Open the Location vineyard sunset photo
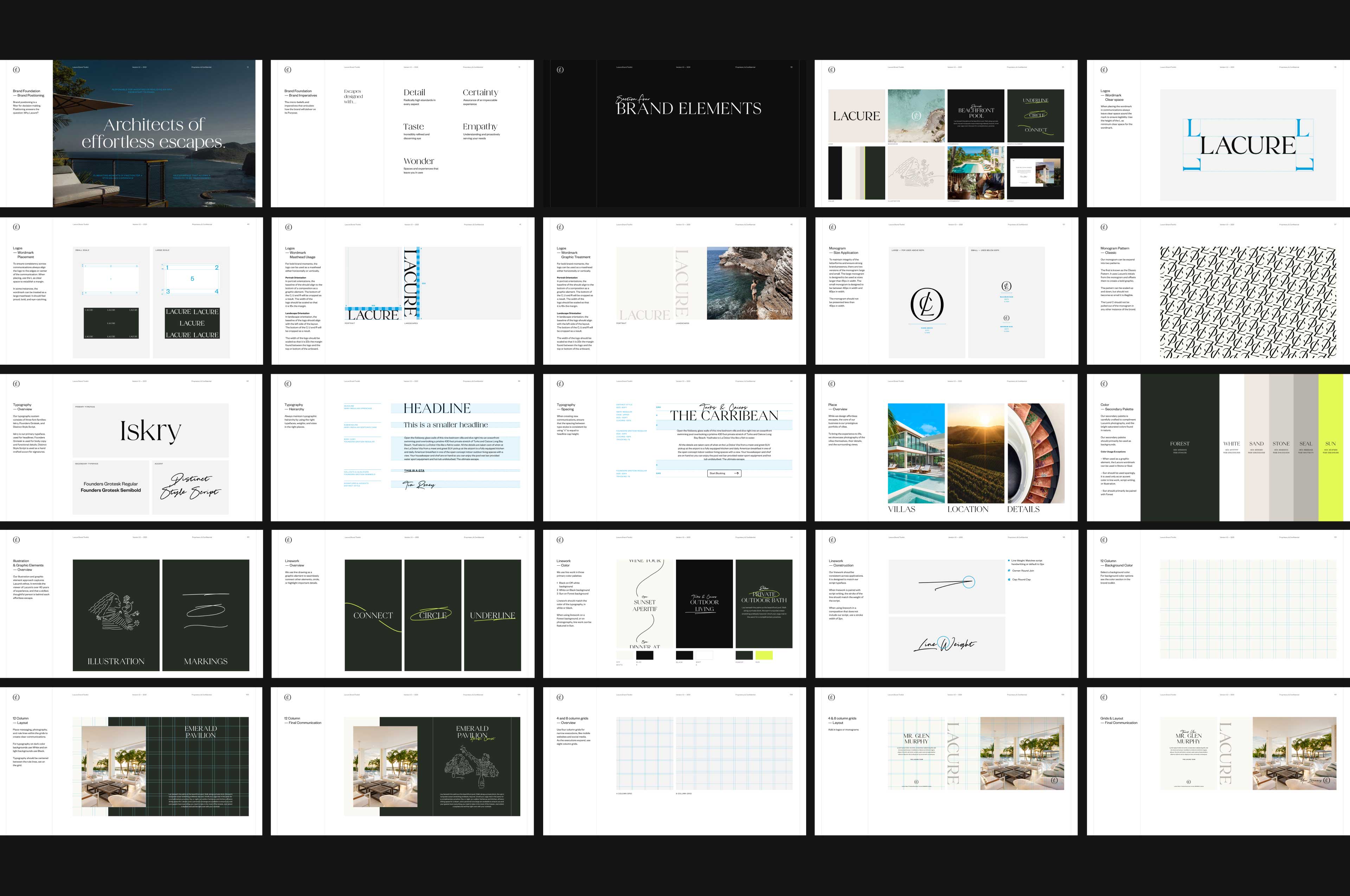 pyautogui.click(x=976, y=453)
